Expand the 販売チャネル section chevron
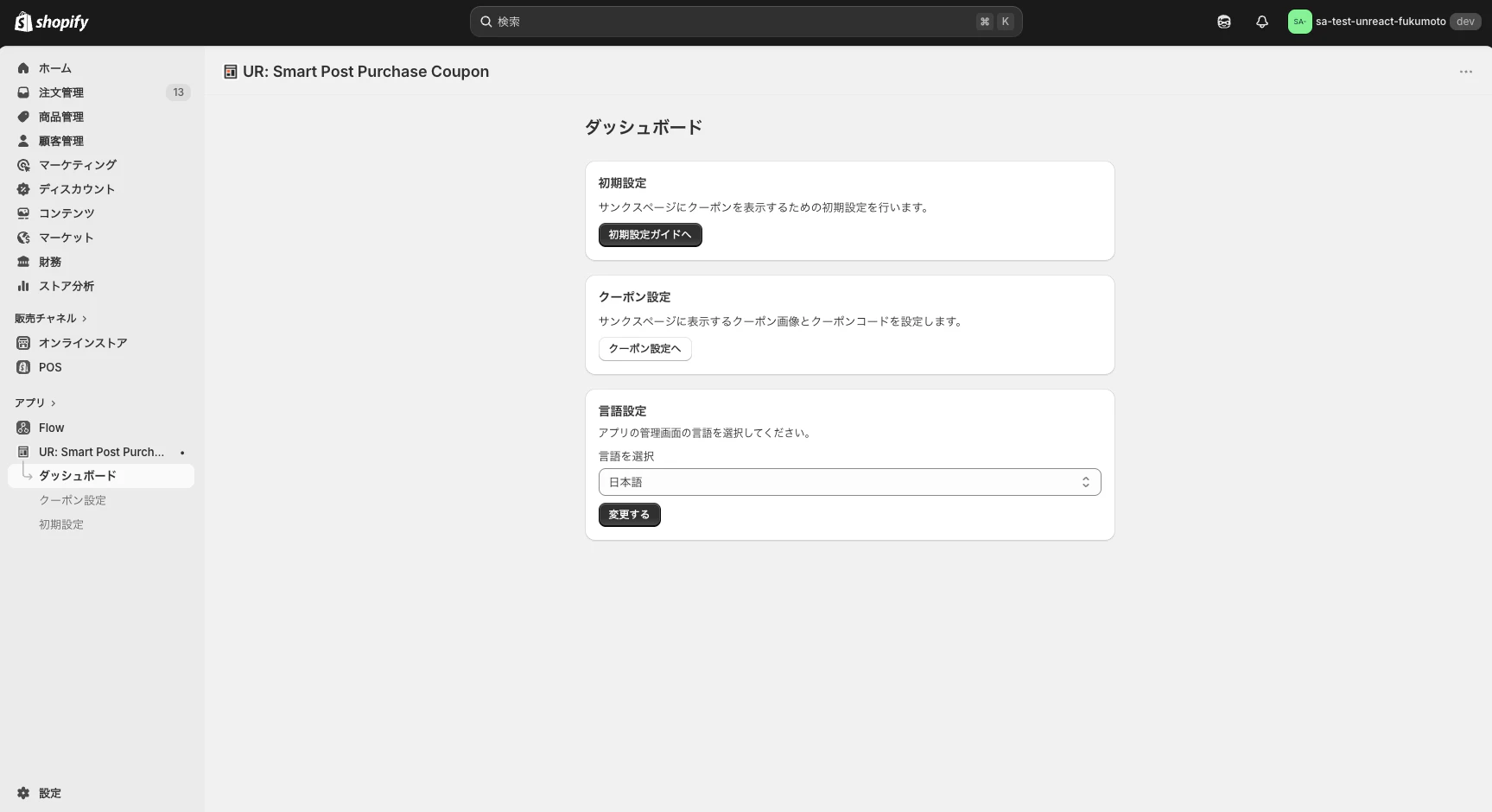The width and height of the screenshot is (1492, 812). pyautogui.click(x=84, y=319)
